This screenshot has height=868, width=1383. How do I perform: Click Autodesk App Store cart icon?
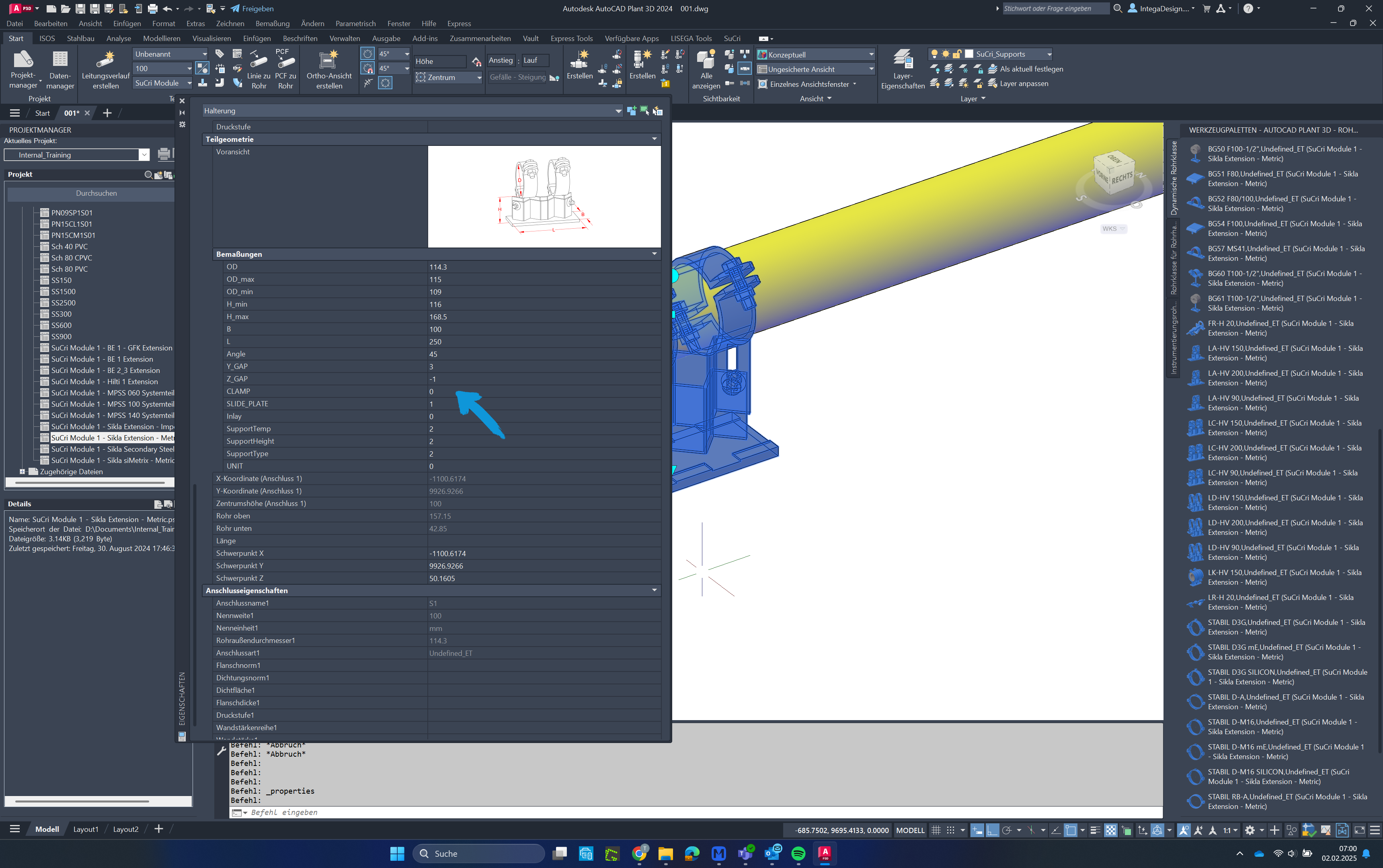pos(1206,8)
